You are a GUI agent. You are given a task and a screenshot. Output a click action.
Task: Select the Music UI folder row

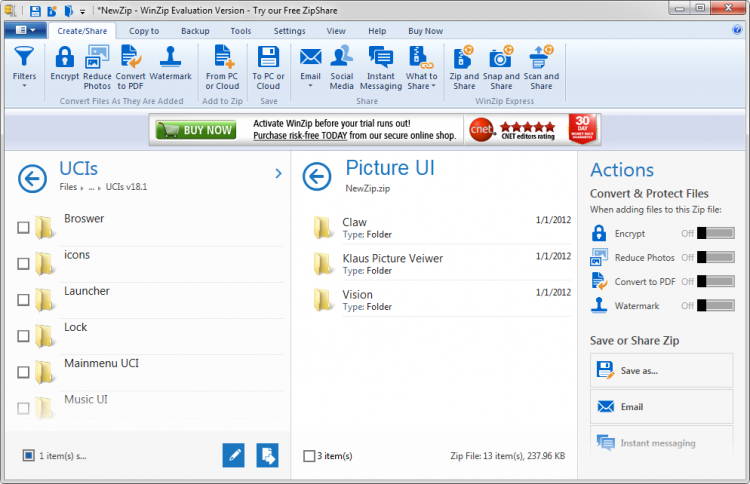[x=149, y=407]
